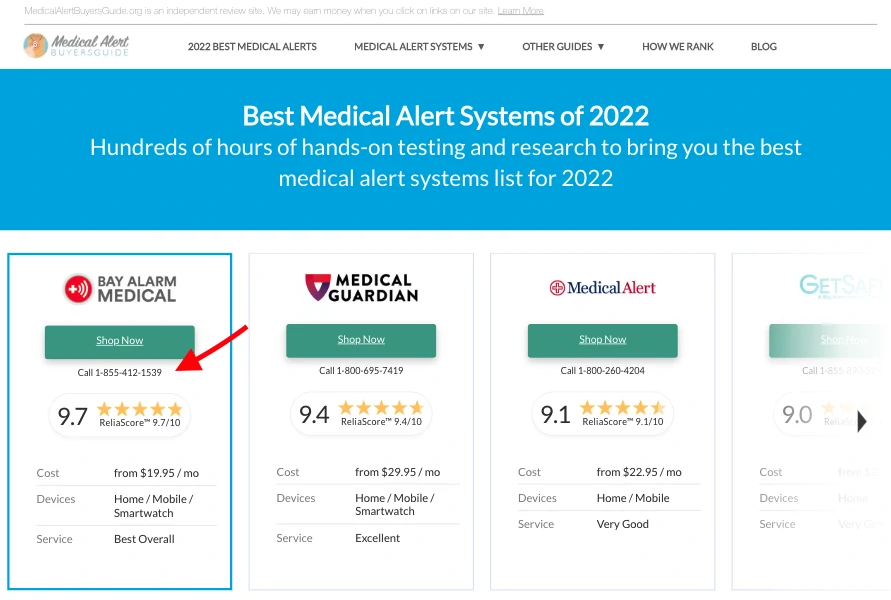Click Bay Alarm phone number 1-855-412-1539

[x=120, y=373]
